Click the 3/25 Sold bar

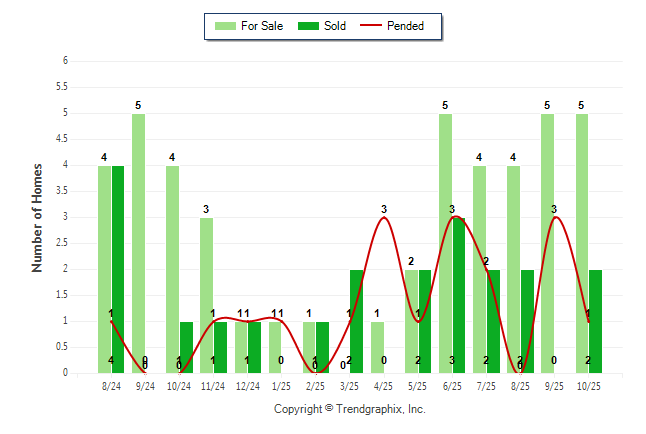click(357, 321)
